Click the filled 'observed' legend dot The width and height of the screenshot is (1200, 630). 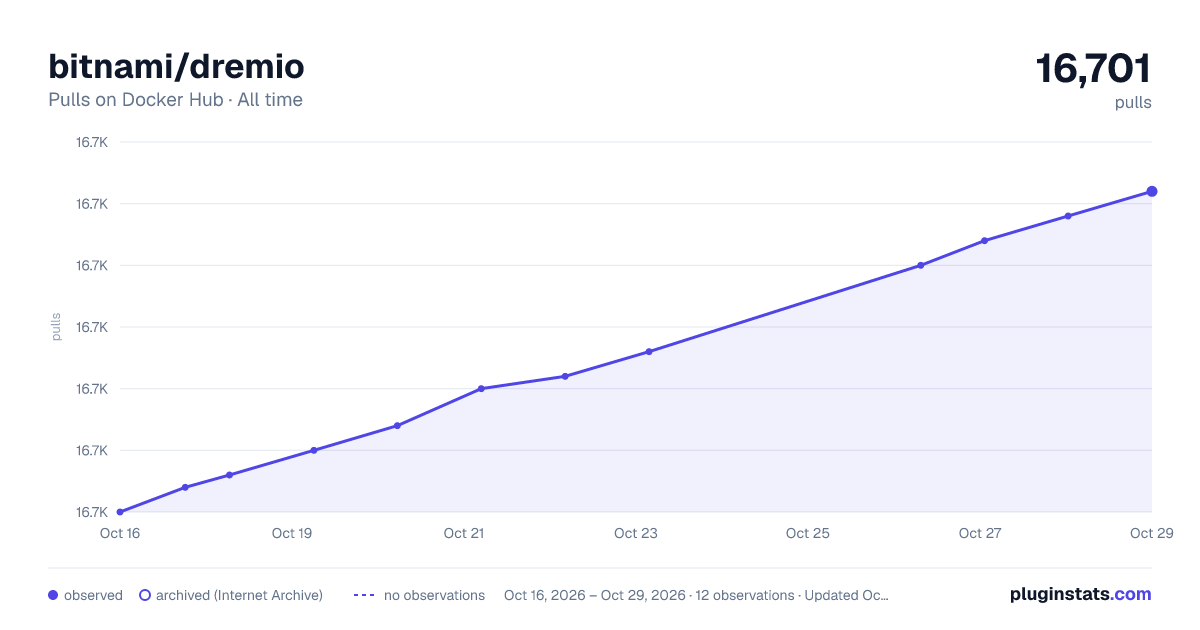point(53,595)
